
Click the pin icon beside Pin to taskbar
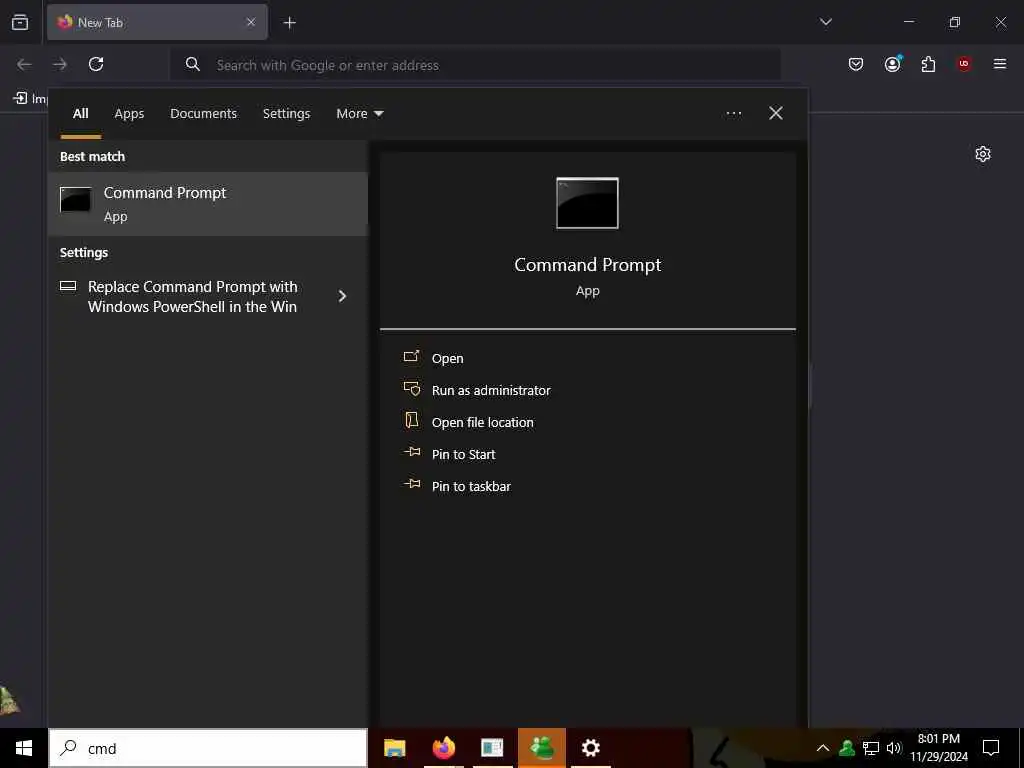411,484
